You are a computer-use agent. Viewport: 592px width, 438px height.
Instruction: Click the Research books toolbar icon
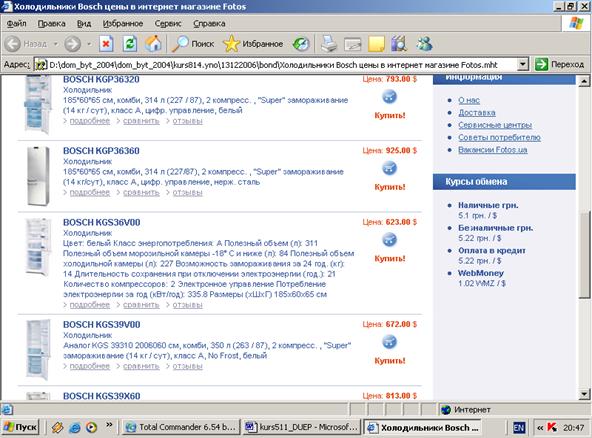[399, 44]
